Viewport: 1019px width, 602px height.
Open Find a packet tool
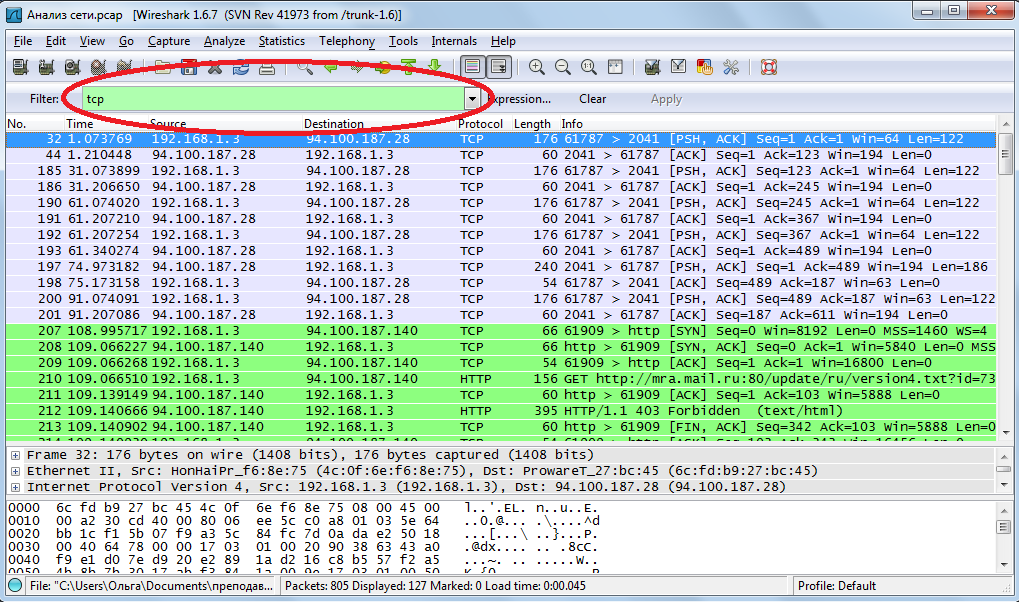(305, 67)
